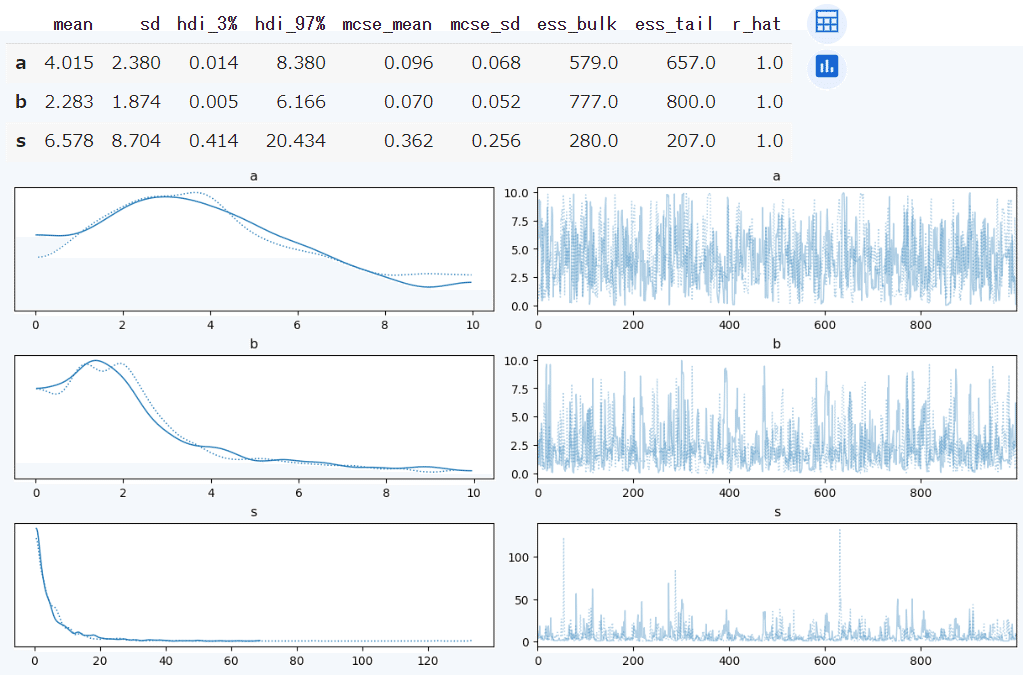Click the mcse_mean value 0.362

(408, 142)
